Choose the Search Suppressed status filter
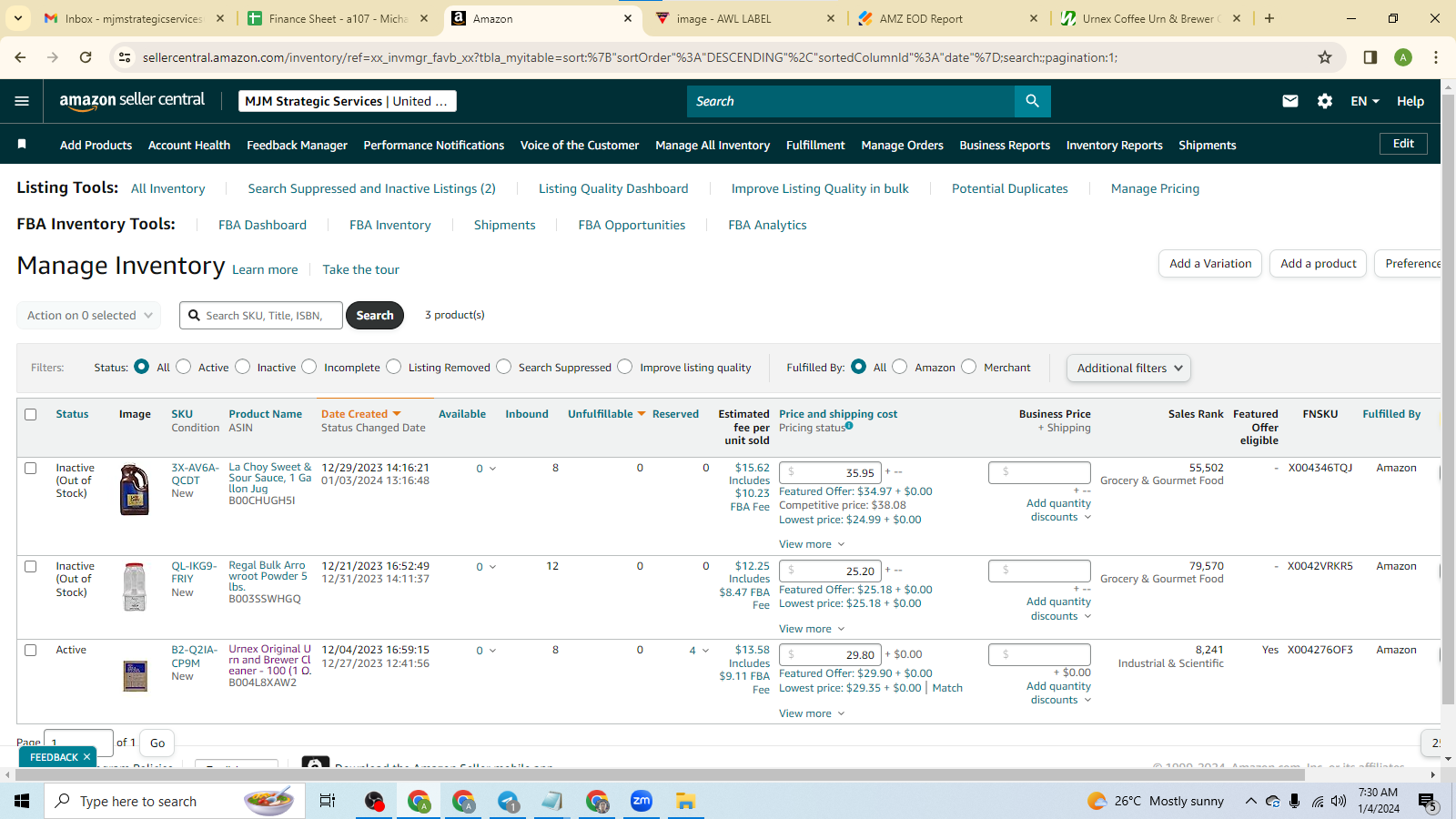Screen dimensions: 1456x819 point(504,367)
